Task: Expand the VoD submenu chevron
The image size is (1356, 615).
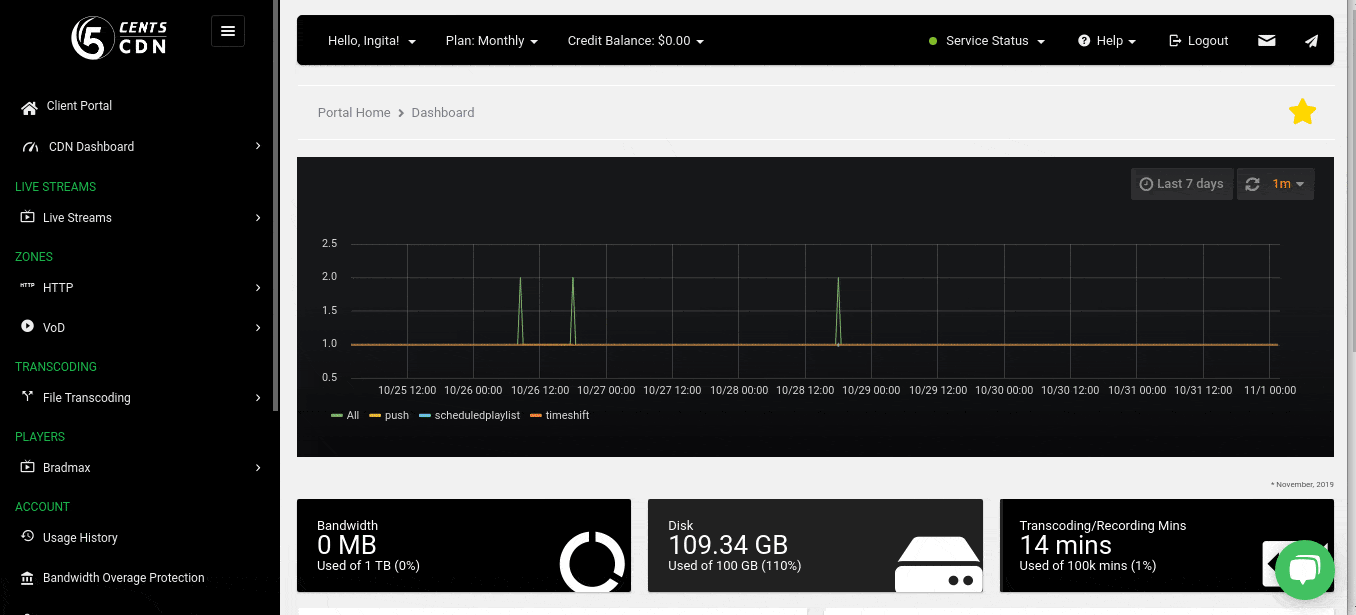Action: pyautogui.click(x=258, y=327)
